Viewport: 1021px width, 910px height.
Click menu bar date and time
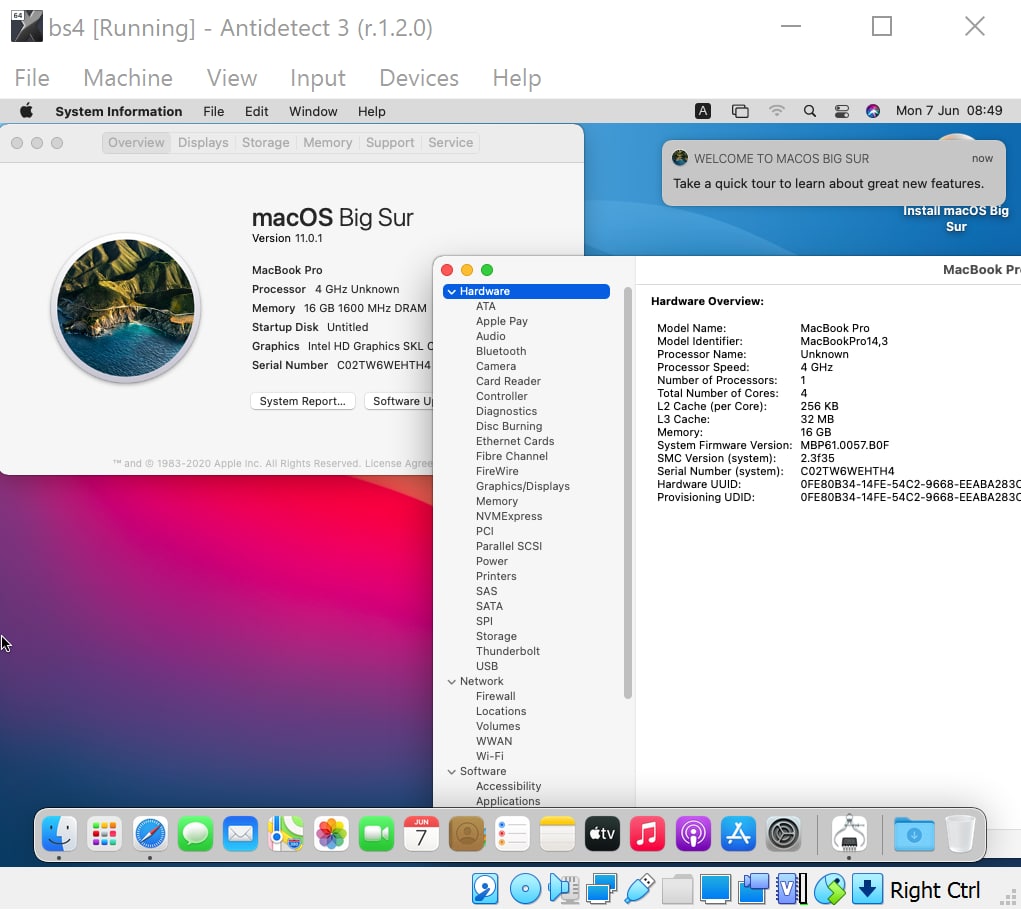point(949,111)
